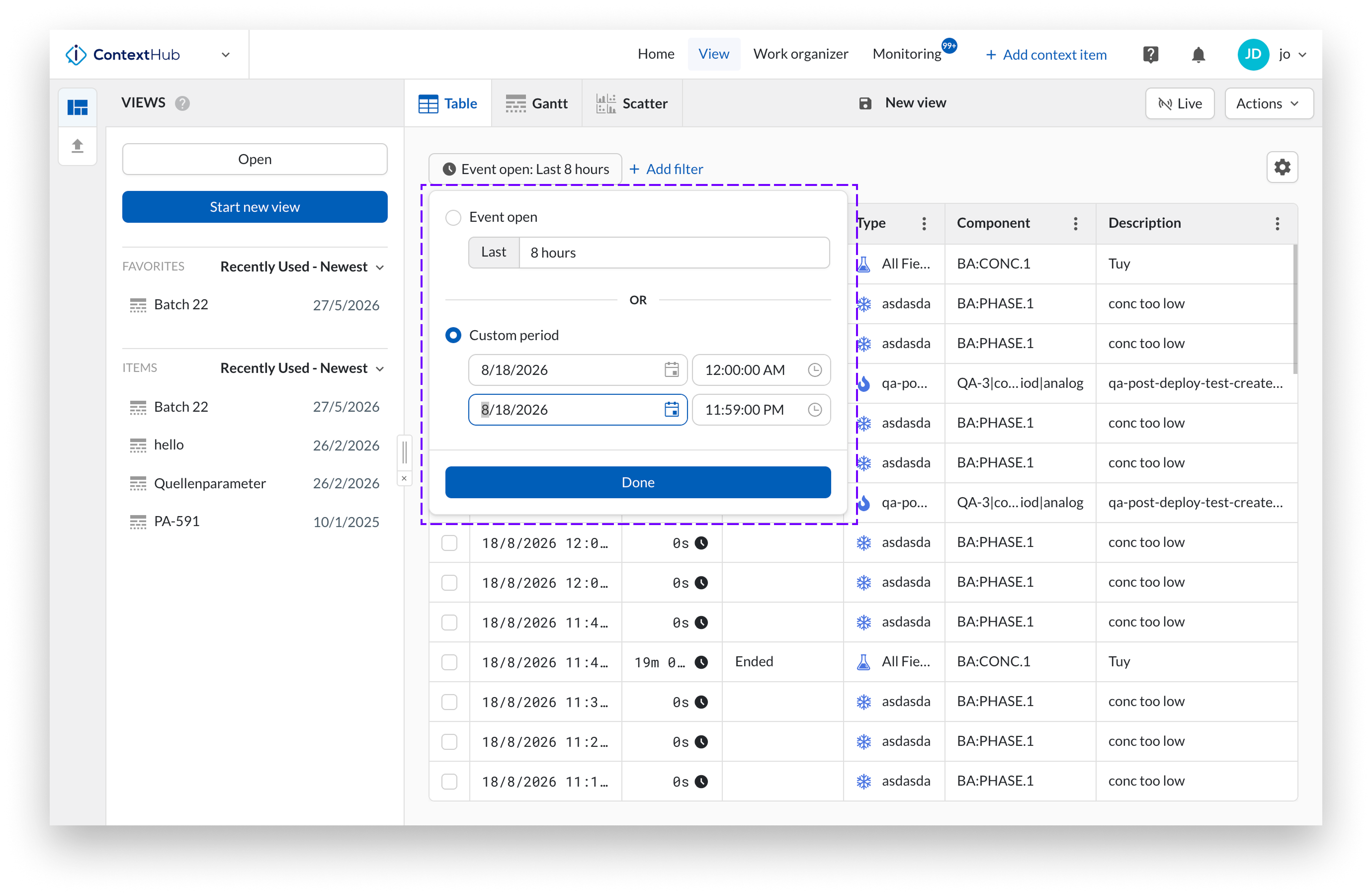Click Add context item link
Image resolution: width=1372 pixels, height=895 pixels.
(x=1046, y=55)
